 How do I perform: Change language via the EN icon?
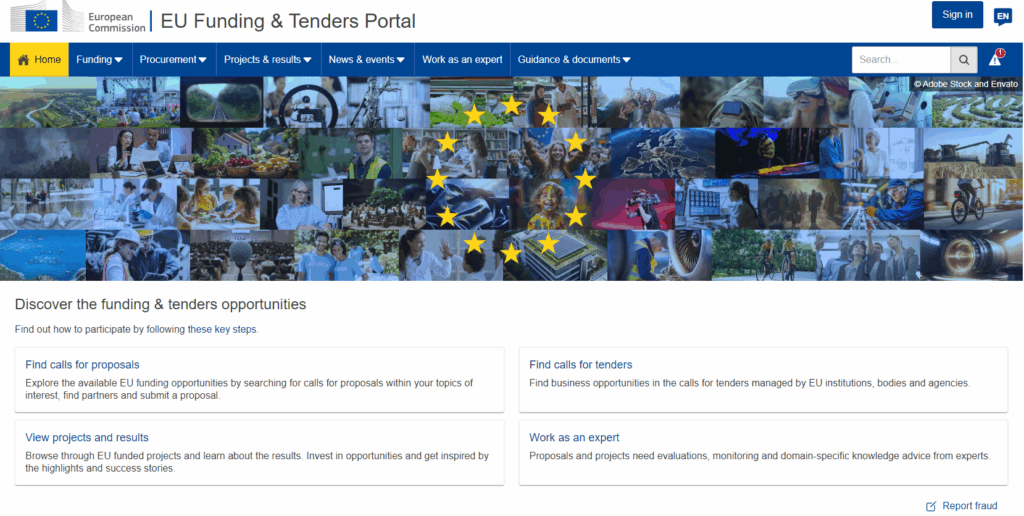point(1002,17)
